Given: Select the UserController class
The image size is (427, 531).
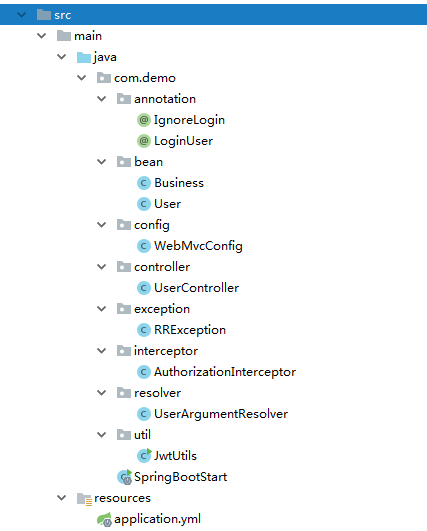Looking at the screenshot, I should [x=196, y=288].
